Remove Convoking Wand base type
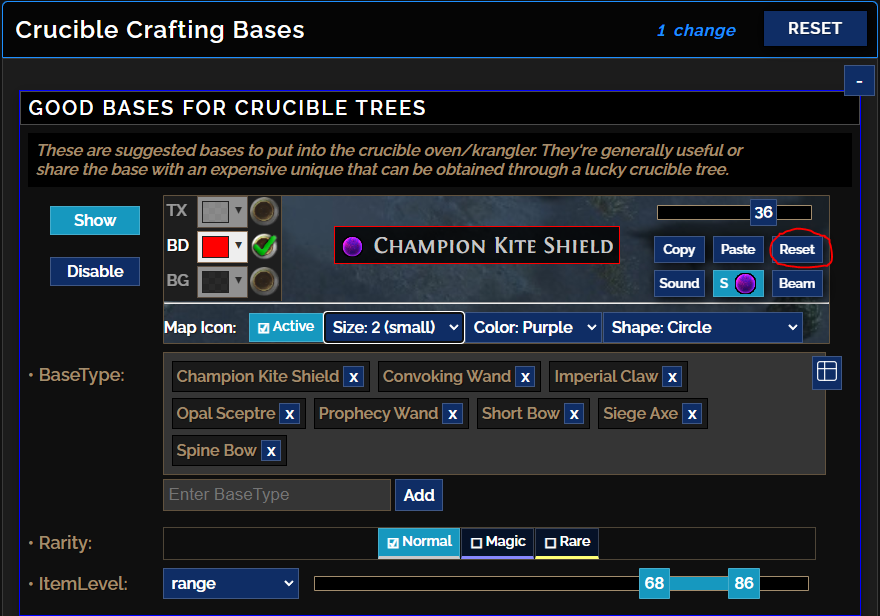880x616 pixels. point(525,377)
